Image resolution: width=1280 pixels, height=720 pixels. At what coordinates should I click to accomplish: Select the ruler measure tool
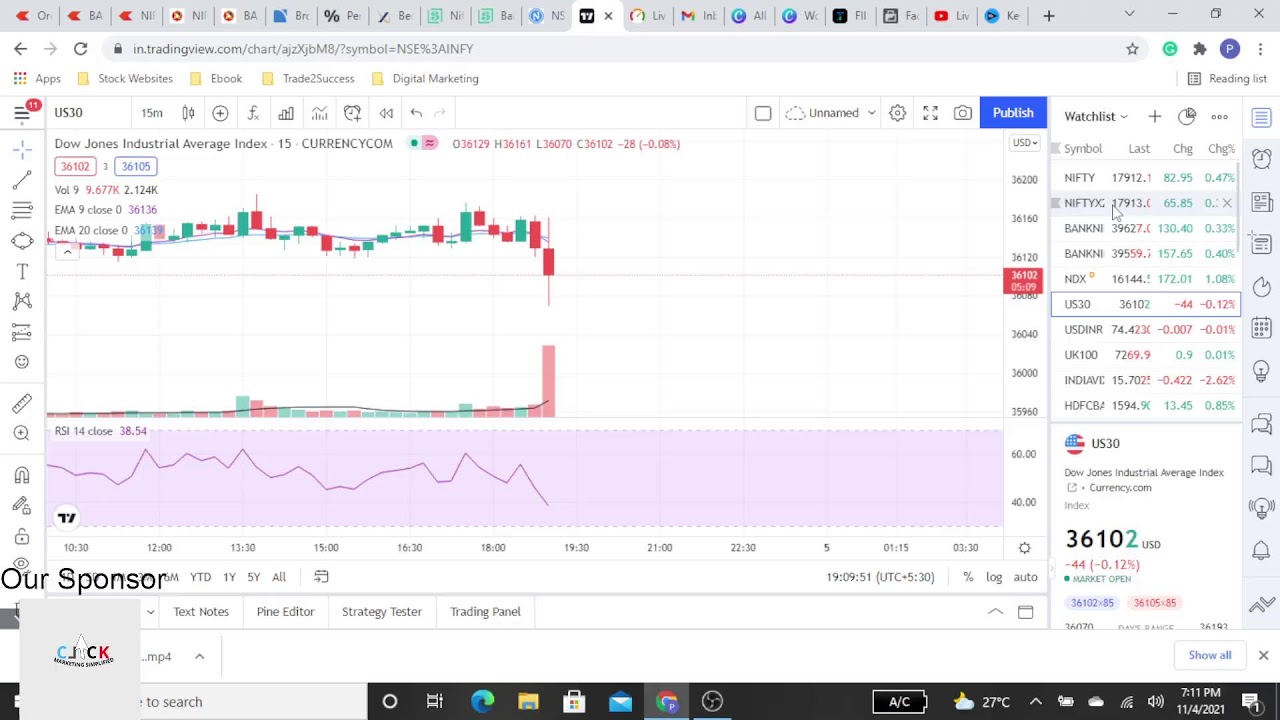[22, 403]
